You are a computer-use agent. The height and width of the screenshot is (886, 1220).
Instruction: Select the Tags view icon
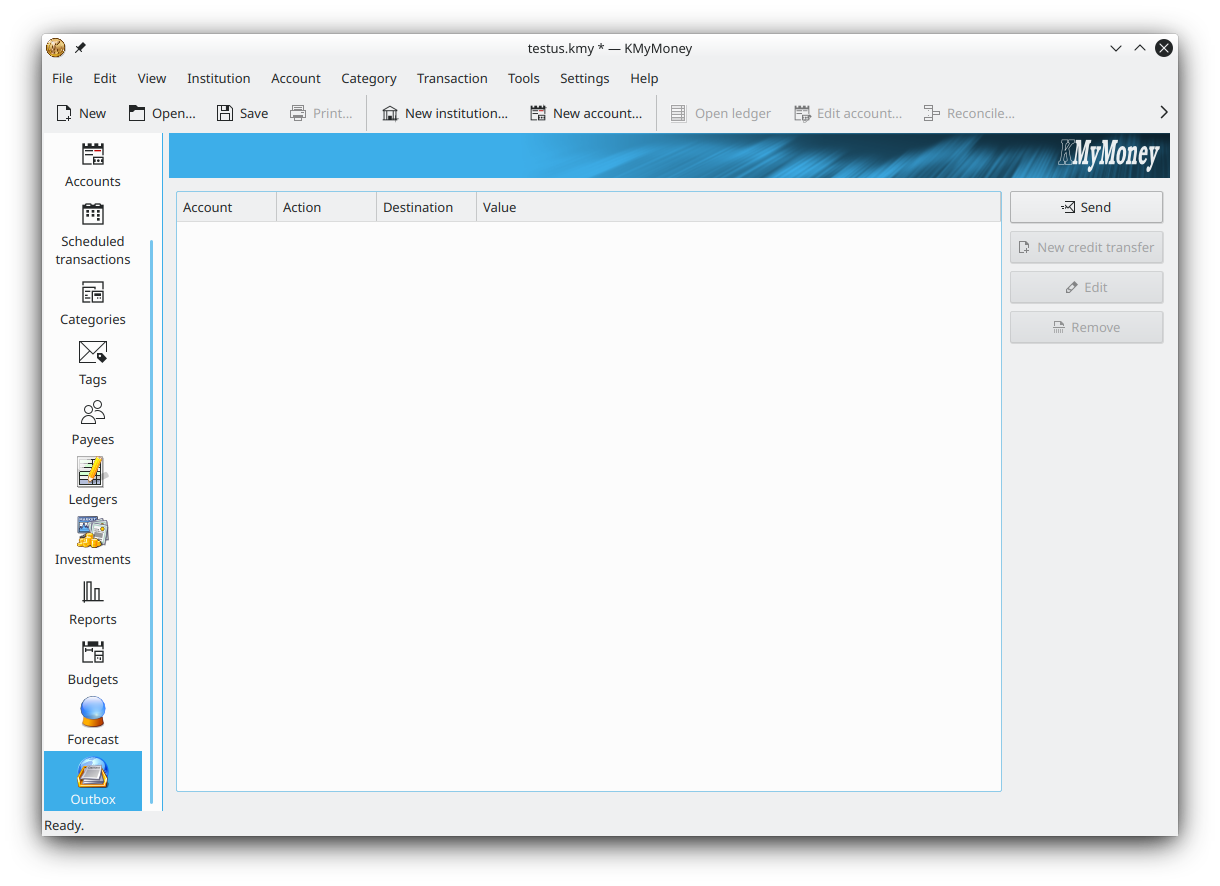pos(93,353)
